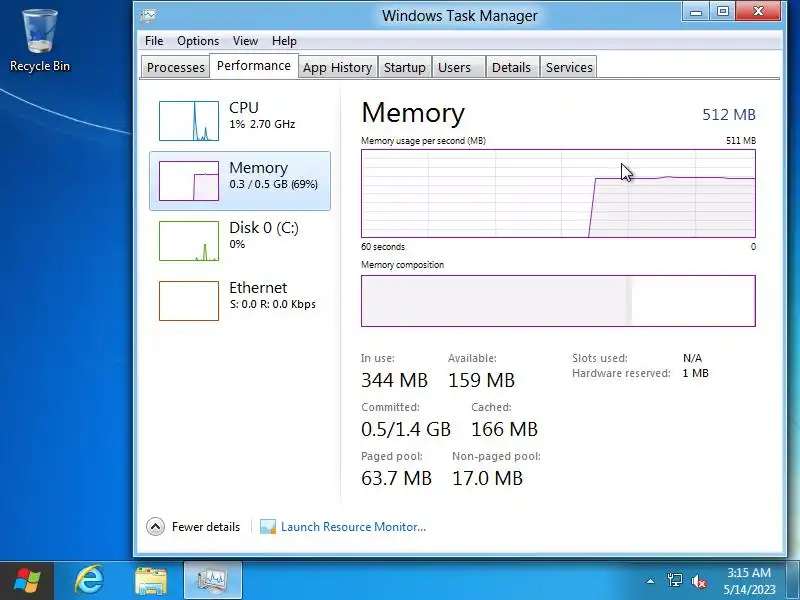The image size is (800, 600).
Task: Click the muted volume tray icon
Action: click(x=698, y=581)
